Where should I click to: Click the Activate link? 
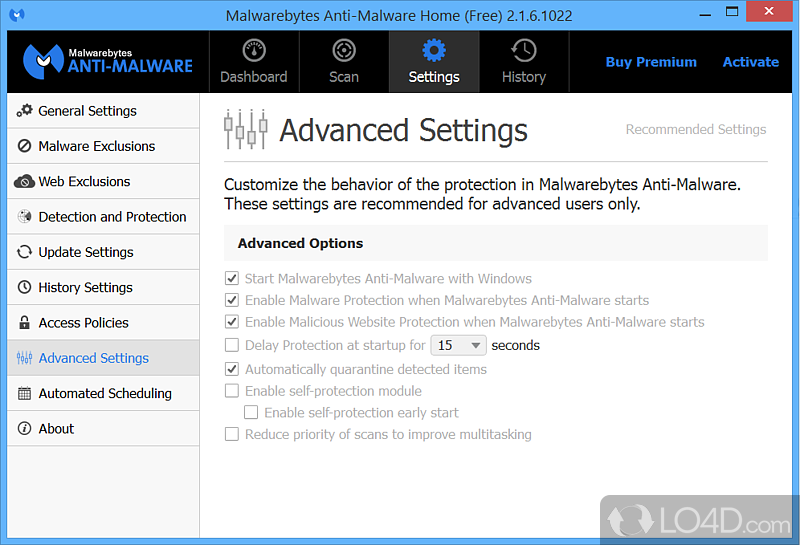[x=751, y=62]
